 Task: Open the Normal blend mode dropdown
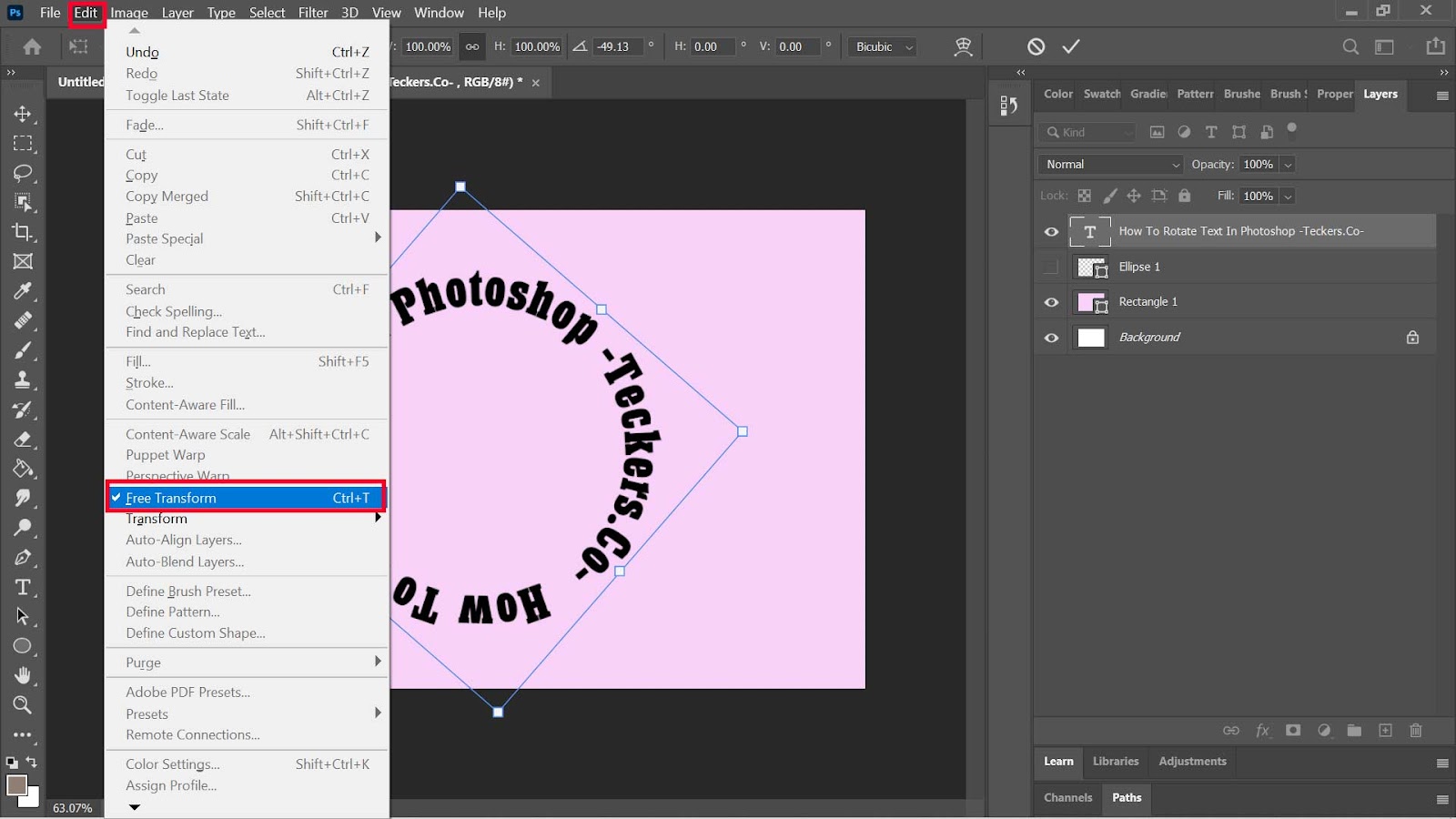(x=1110, y=165)
